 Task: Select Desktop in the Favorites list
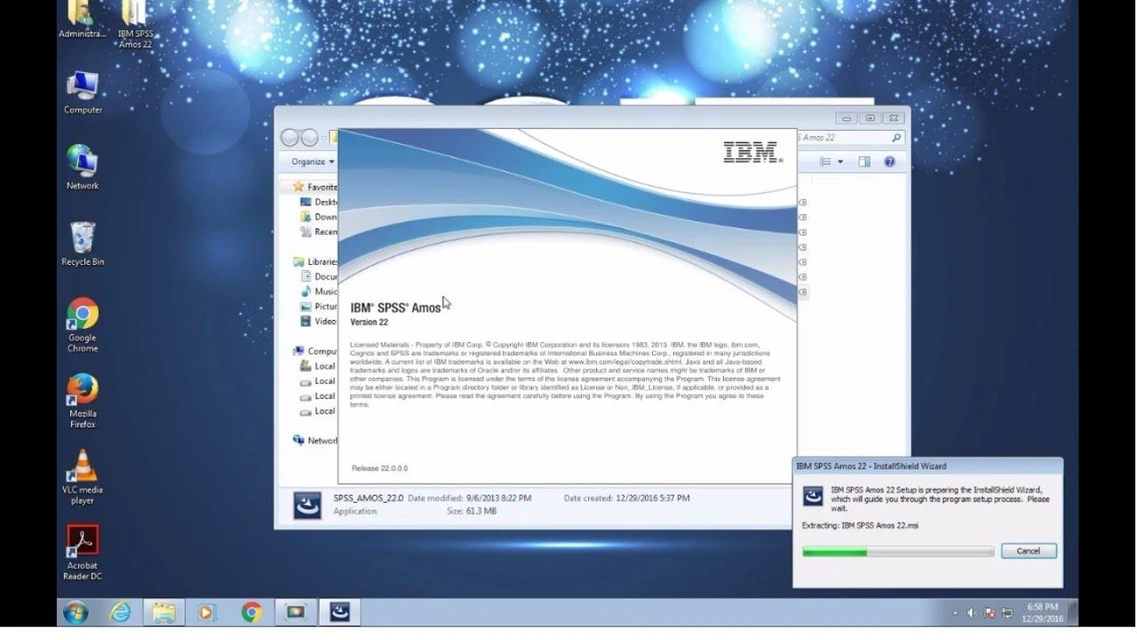coord(319,202)
